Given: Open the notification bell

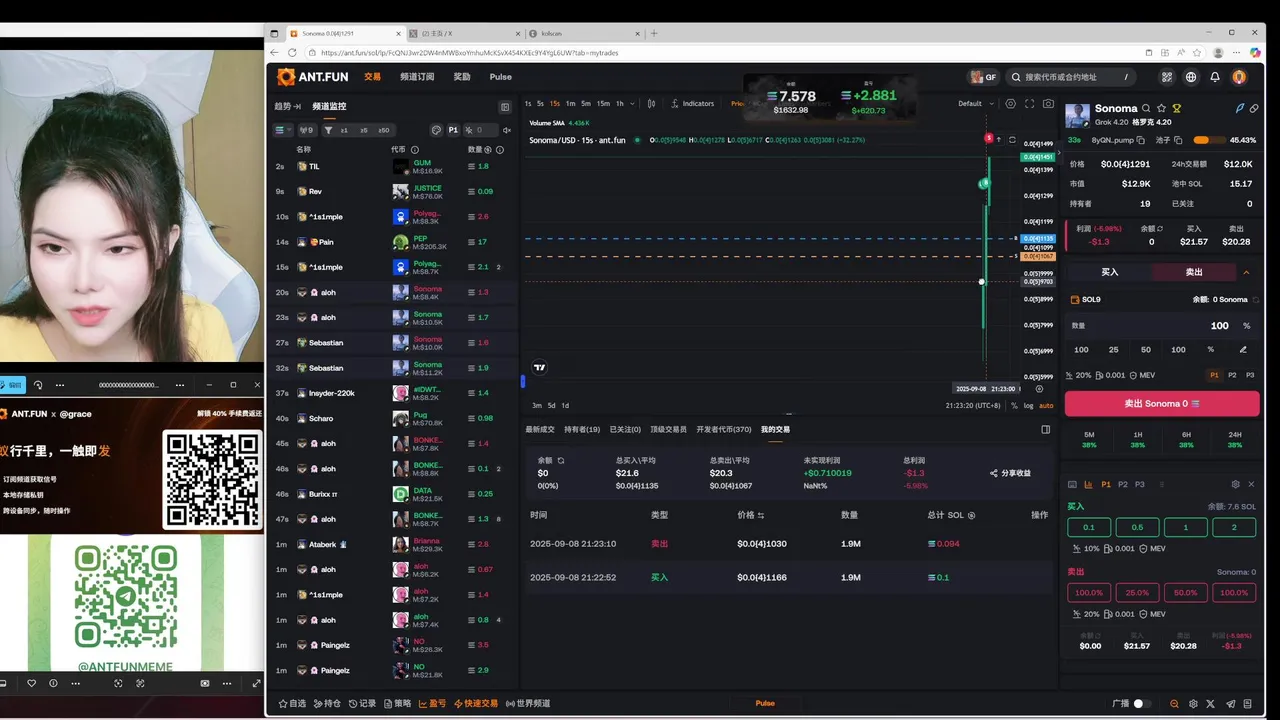Looking at the screenshot, I should (x=1215, y=77).
